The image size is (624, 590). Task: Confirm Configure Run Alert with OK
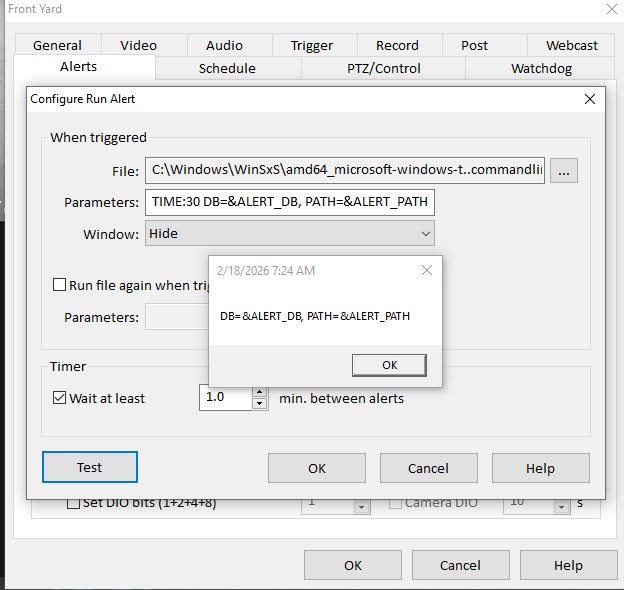tap(317, 468)
